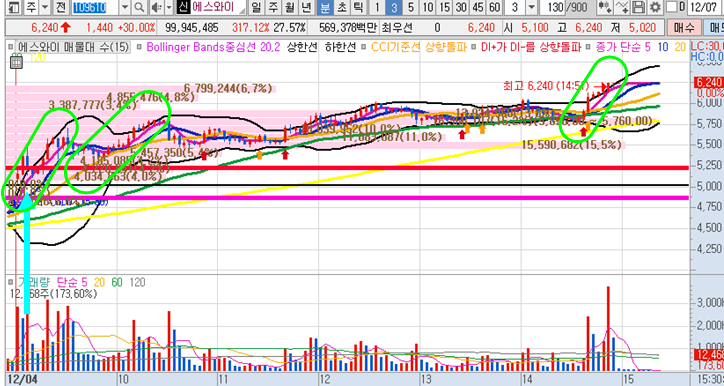The image size is (724, 386).
Task: Toggle the 종가 단순 moving average square
Action: pos(588,47)
